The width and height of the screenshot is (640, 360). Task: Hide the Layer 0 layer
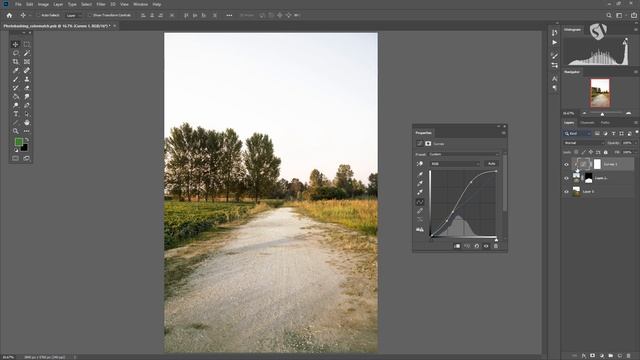coord(567,191)
